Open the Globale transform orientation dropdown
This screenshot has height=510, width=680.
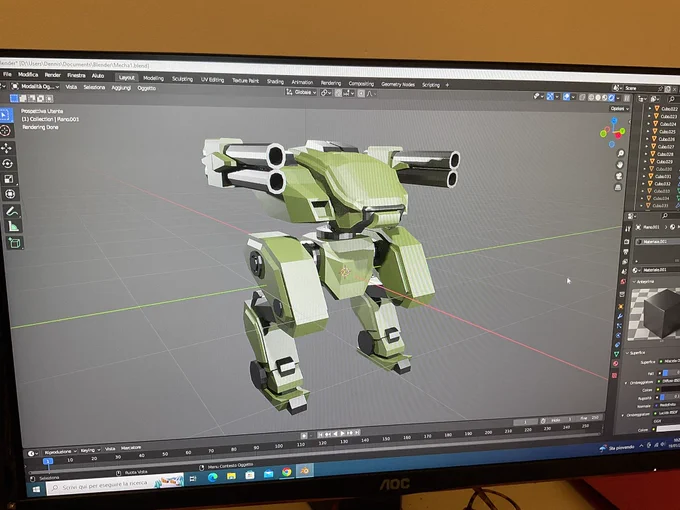pos(301,92)
